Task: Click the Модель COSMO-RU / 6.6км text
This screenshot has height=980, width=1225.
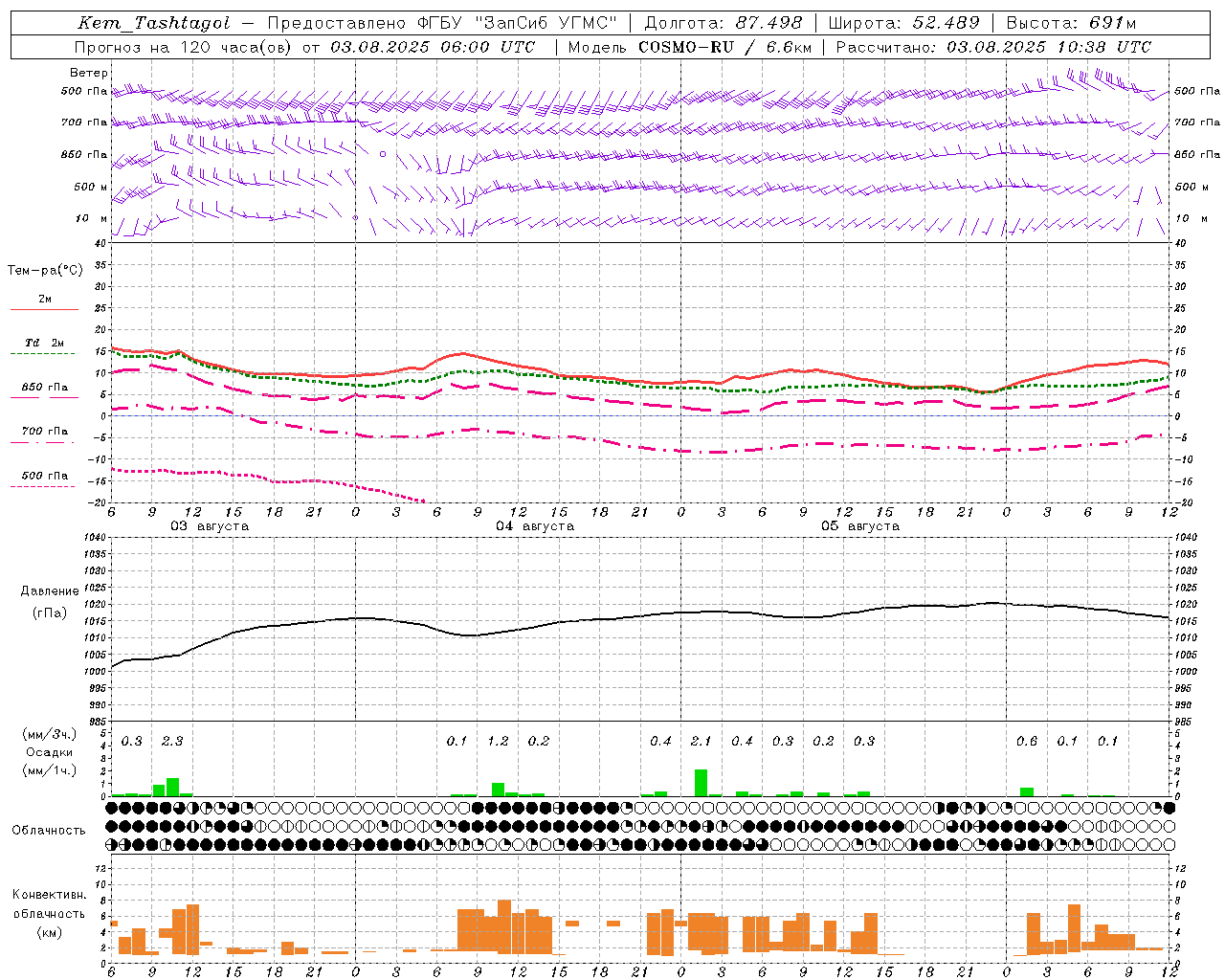Action: tap(691, 47)
